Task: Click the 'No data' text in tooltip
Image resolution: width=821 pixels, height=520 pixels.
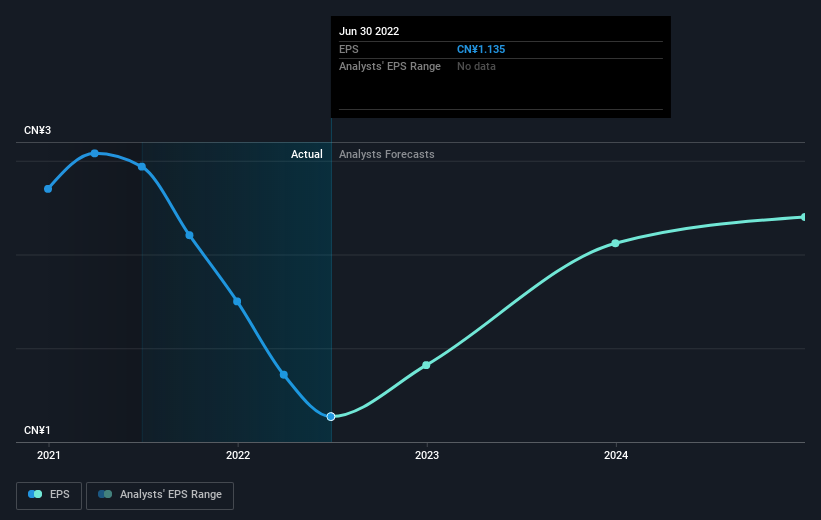Action: pyautogui.click(x=476, y=67)
